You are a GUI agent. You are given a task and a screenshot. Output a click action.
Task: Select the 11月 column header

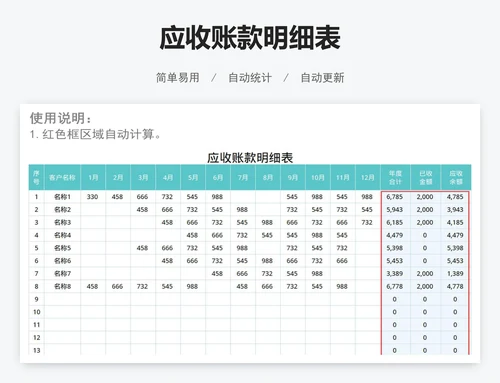pos(343,177)
